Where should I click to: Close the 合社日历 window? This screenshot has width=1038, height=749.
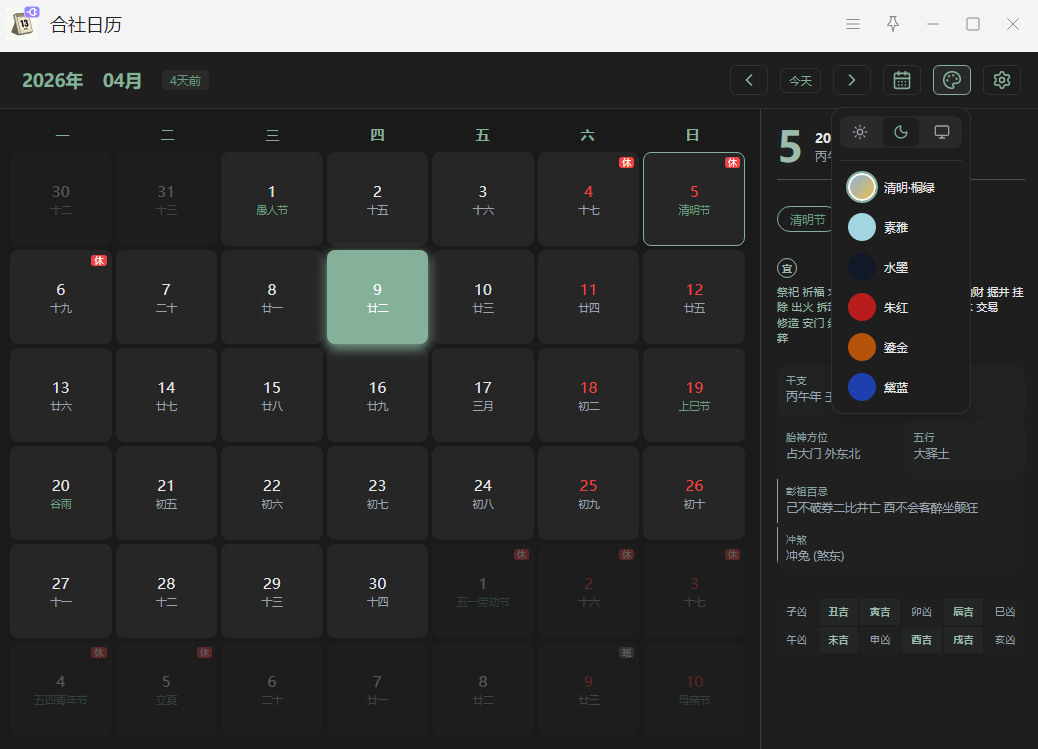tap(1013, 25)
